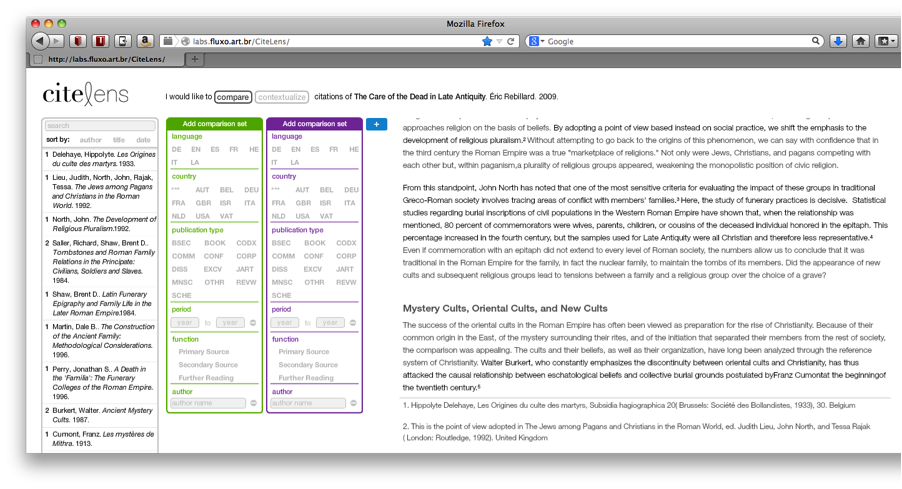The image size is (902, 489).
Task: Clear the author name in the purple set
Action: (353, 403)
